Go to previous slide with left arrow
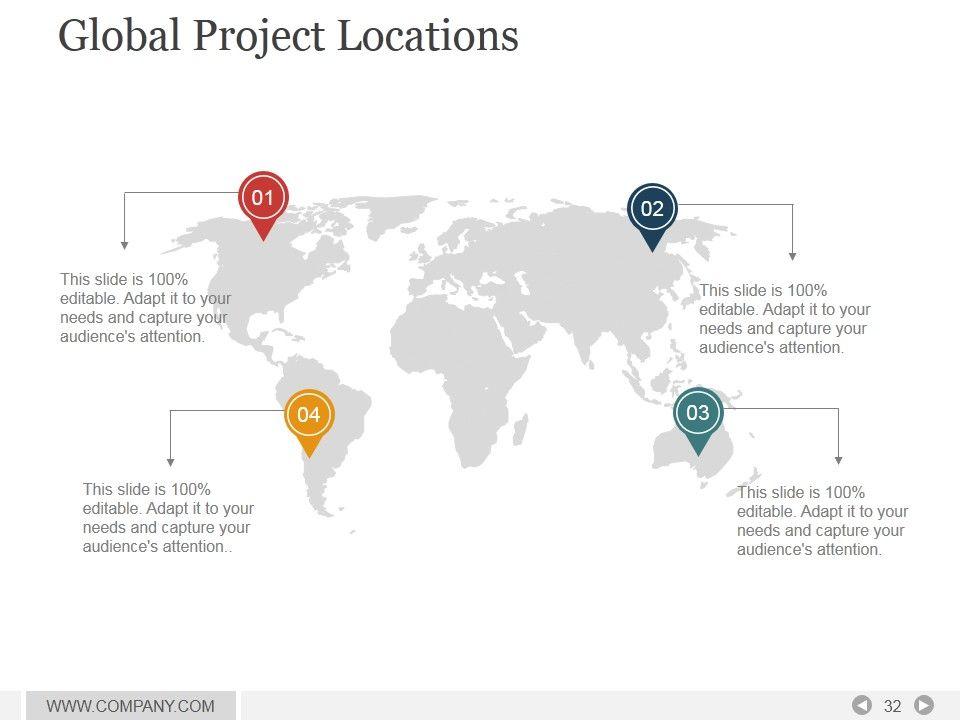This screenshot has height=720, width=960. (x=861, y=706)
